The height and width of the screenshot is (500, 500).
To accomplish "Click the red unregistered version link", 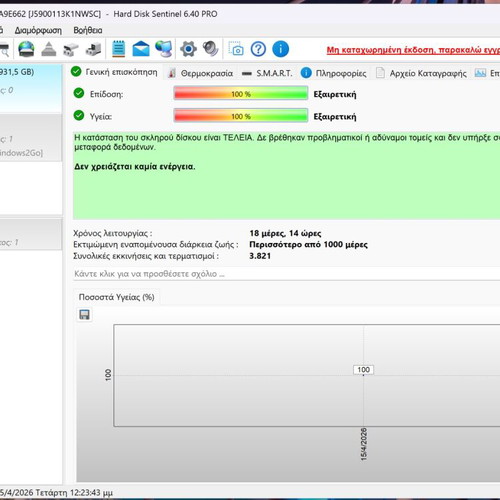I will [x=413, y=50].
